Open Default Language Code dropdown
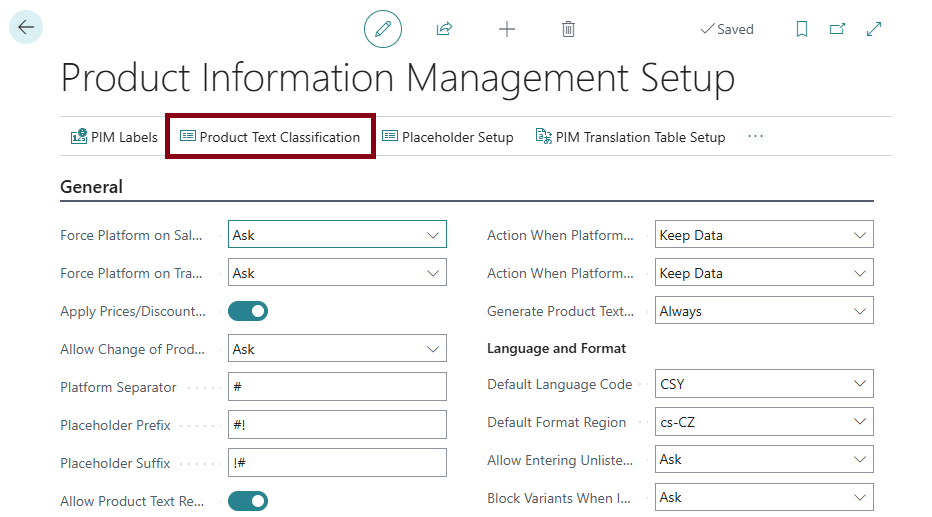Screen dimensions: 932x517 764,384
